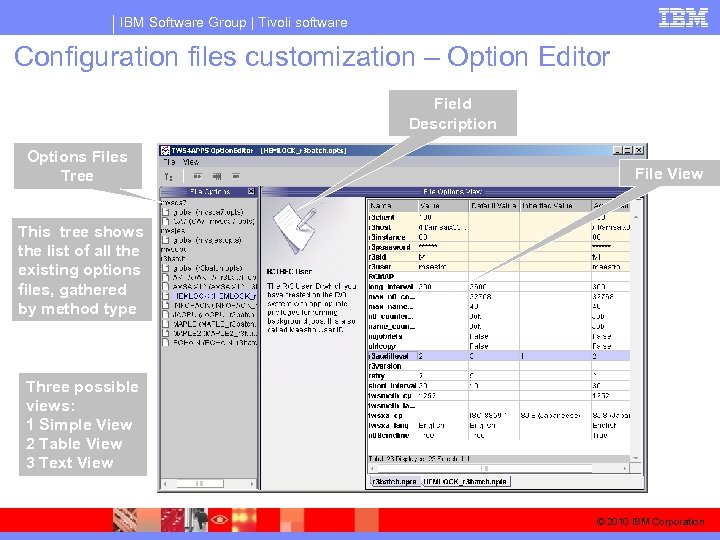Click the Default Value column header
Image resolution: width=720 pixels, height=540 pixels.
pyautogui.click(x=494, y=206)
